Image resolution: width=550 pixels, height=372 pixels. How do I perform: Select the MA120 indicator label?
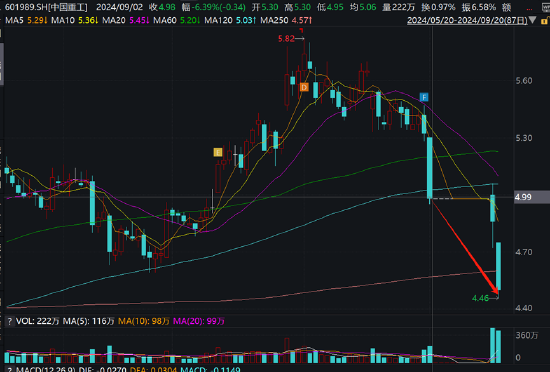[230, 20]
